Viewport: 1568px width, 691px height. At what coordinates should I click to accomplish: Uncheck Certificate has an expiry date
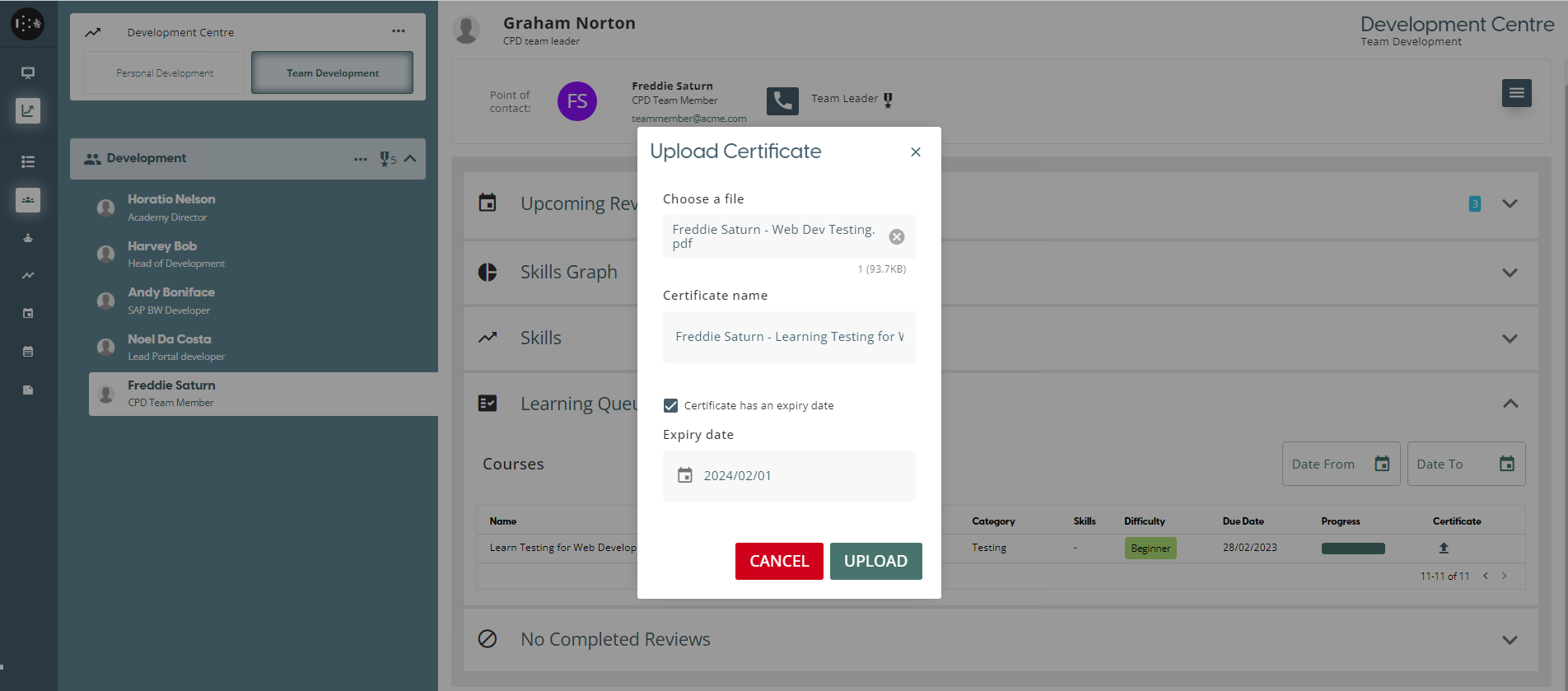671,405
